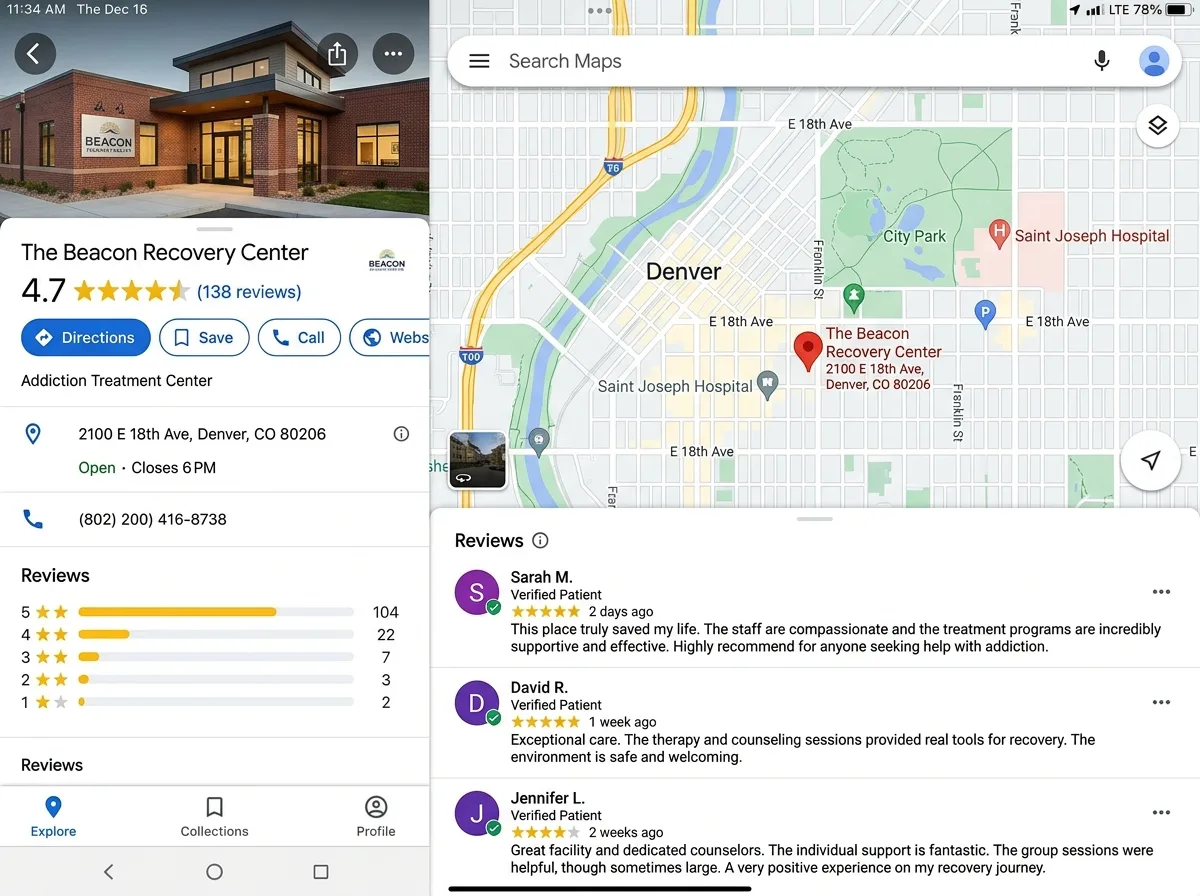
Task: Tap the 1-star rating bar row
Action: click(x=210, y=703)
